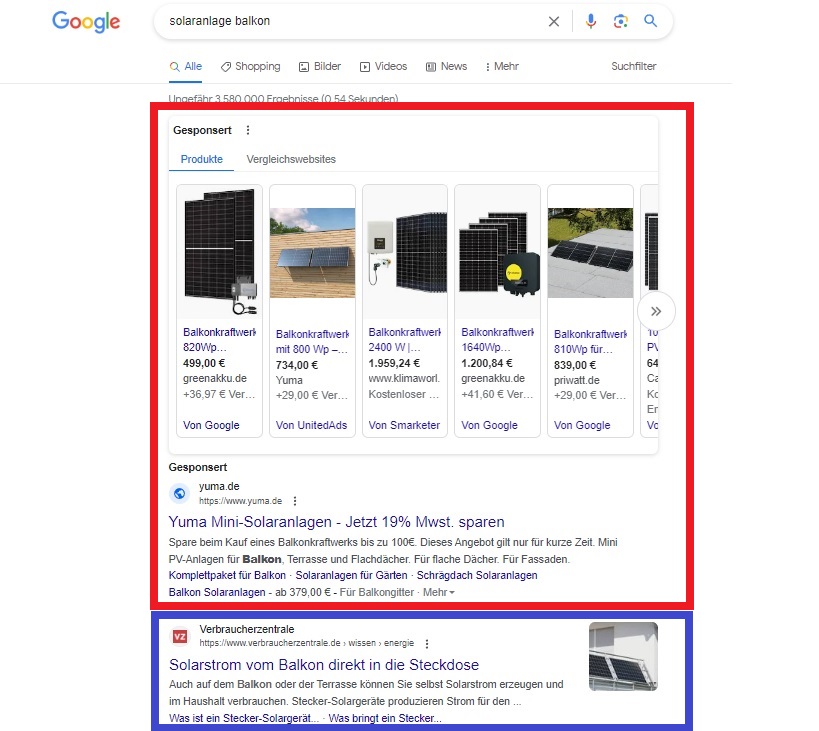Open three-dot menu beside Verbraucherzentrale URL

tap(427, 643)
